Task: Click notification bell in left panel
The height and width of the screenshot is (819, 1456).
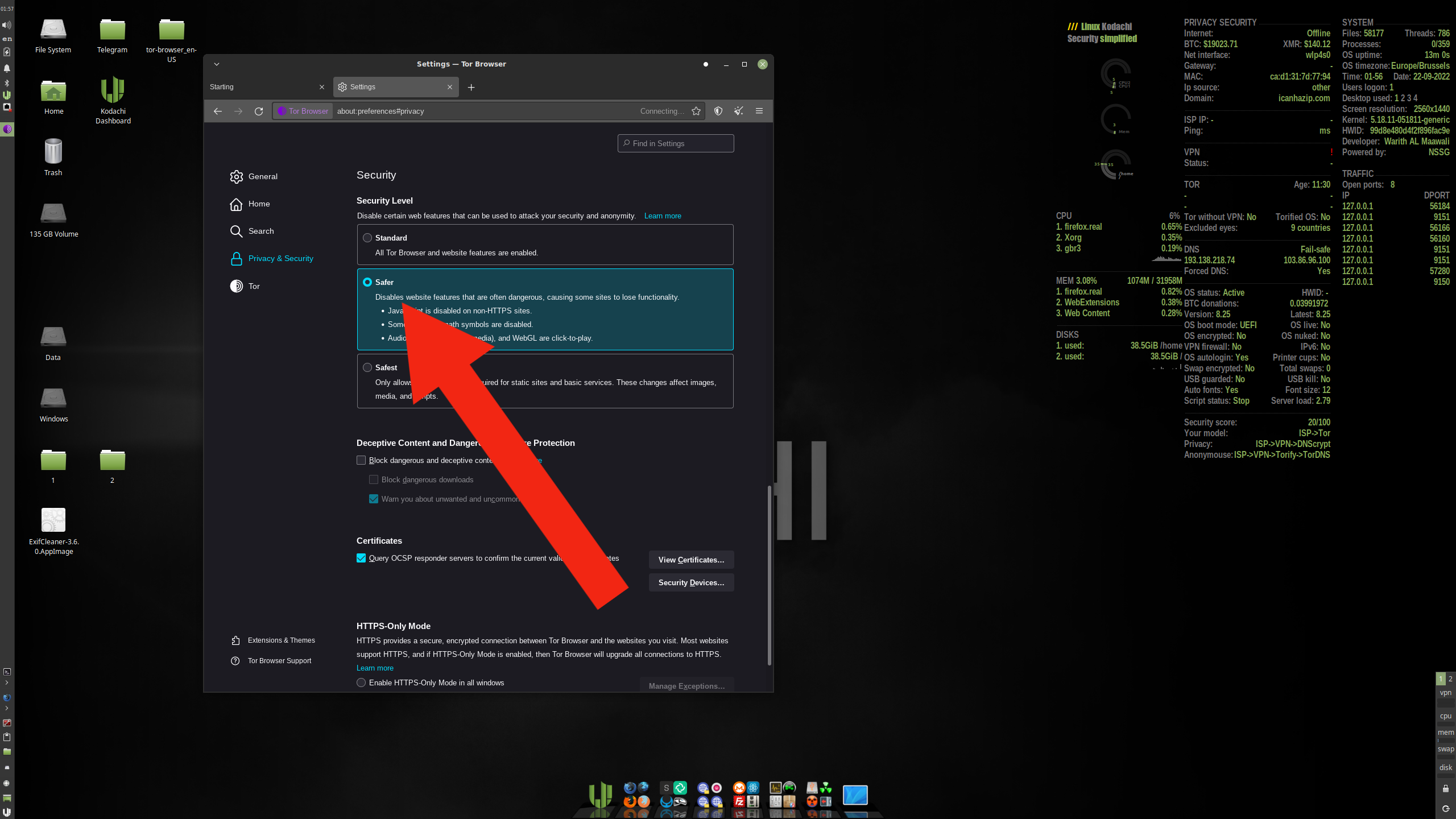Action: point(7,68)
